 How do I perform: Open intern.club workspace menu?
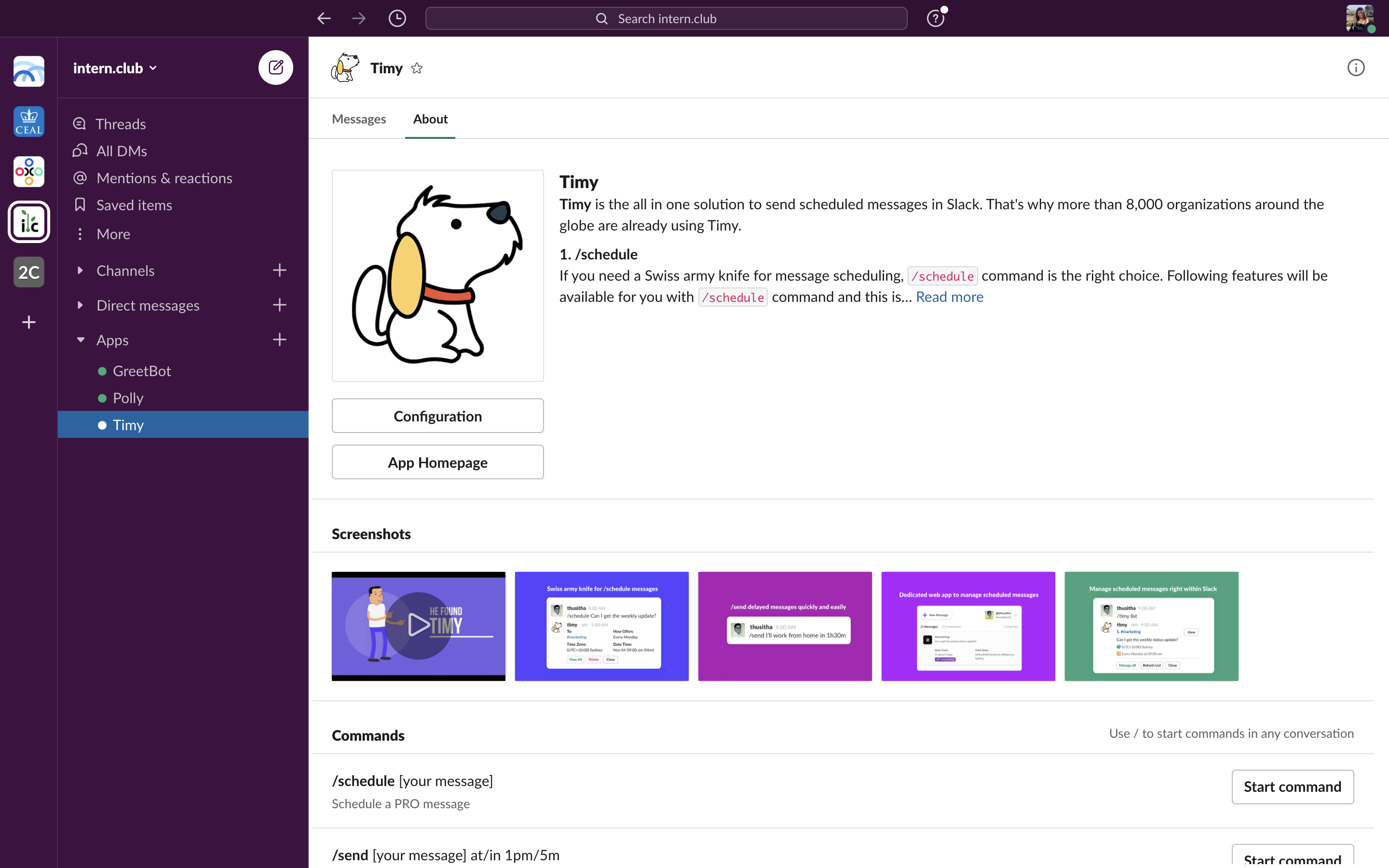pos(115,68)
